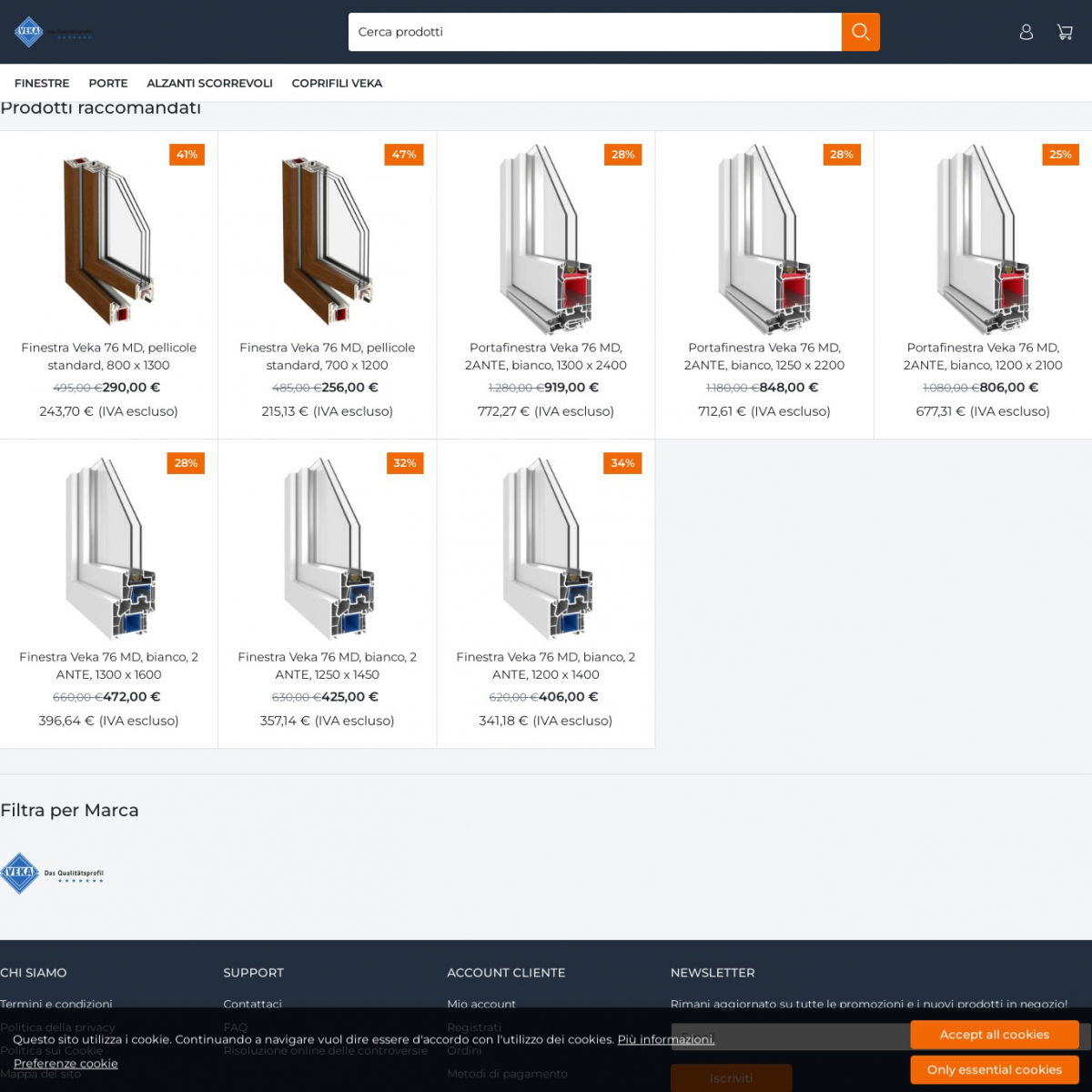1092x1092 pixels.
Task: Click the 41% discount badge
Action: click(x=187, y=155)
